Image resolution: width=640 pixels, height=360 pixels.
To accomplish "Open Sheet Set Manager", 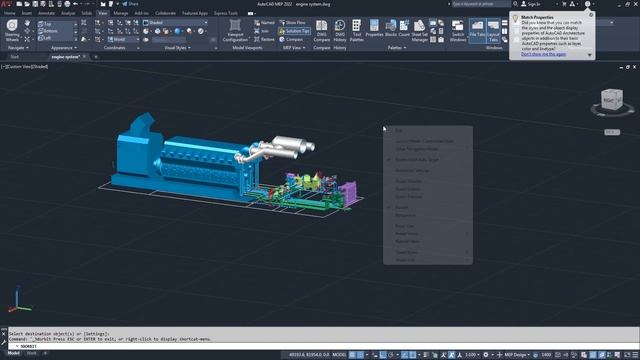I will coord(419,31).
